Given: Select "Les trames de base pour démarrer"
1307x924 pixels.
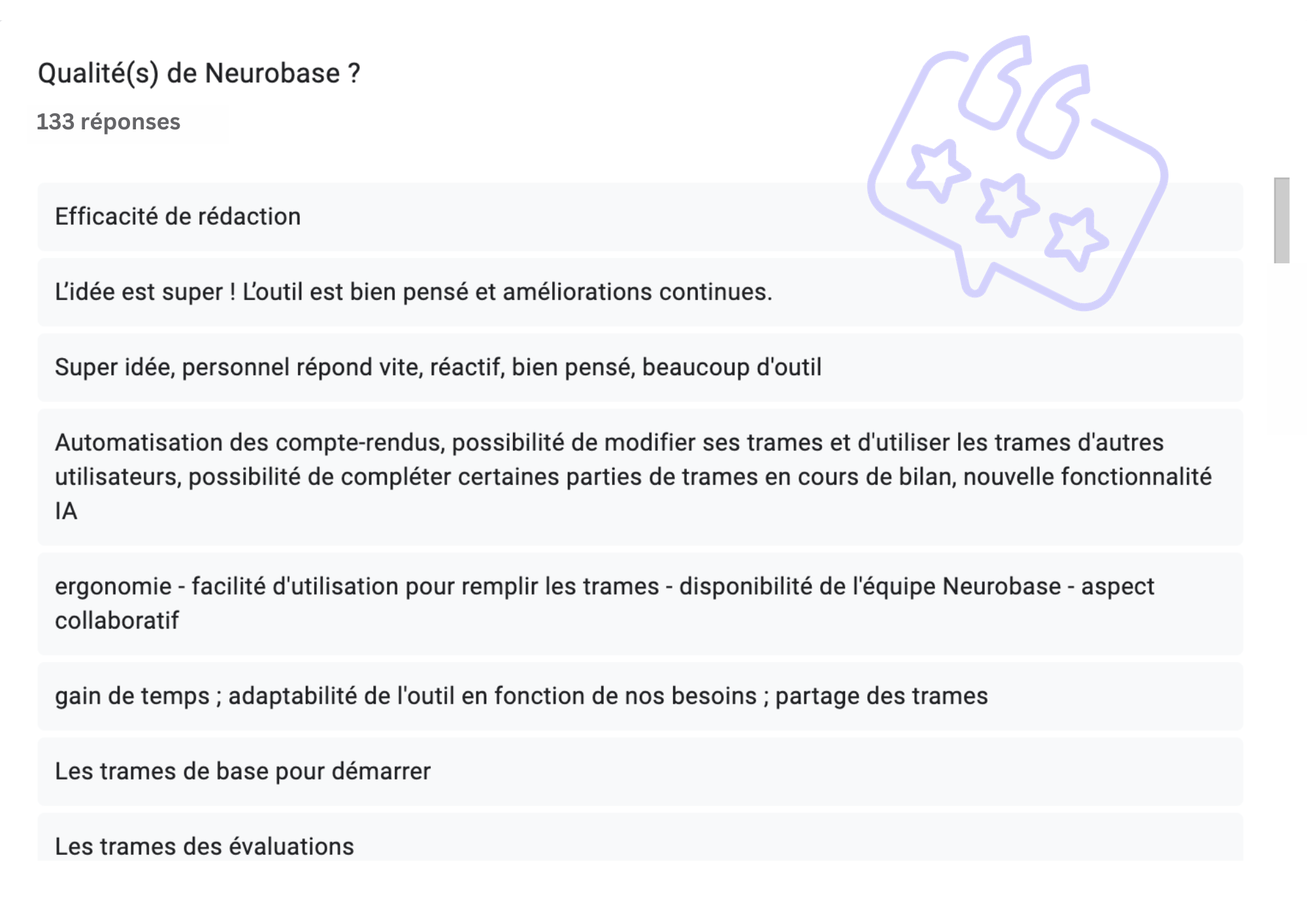Looking at the screenshot, I should pyautogui.click(x=242, y=771).
